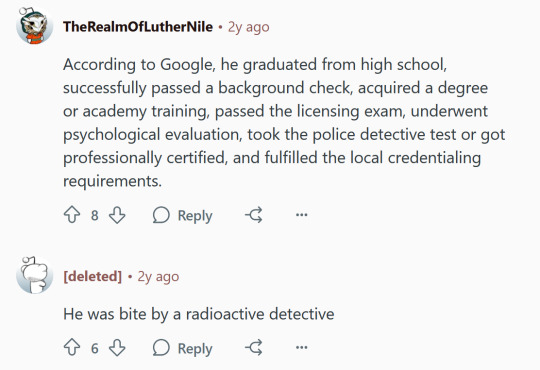
Task: Reply to TheRealmOfLutherNile's comment
Action: click(x=183, y=215)
